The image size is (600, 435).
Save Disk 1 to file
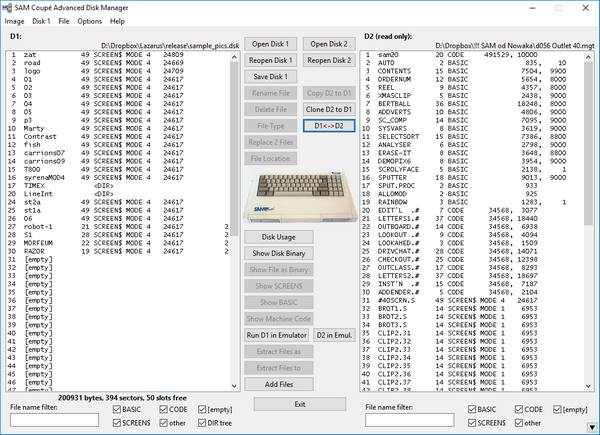(271, 77)
